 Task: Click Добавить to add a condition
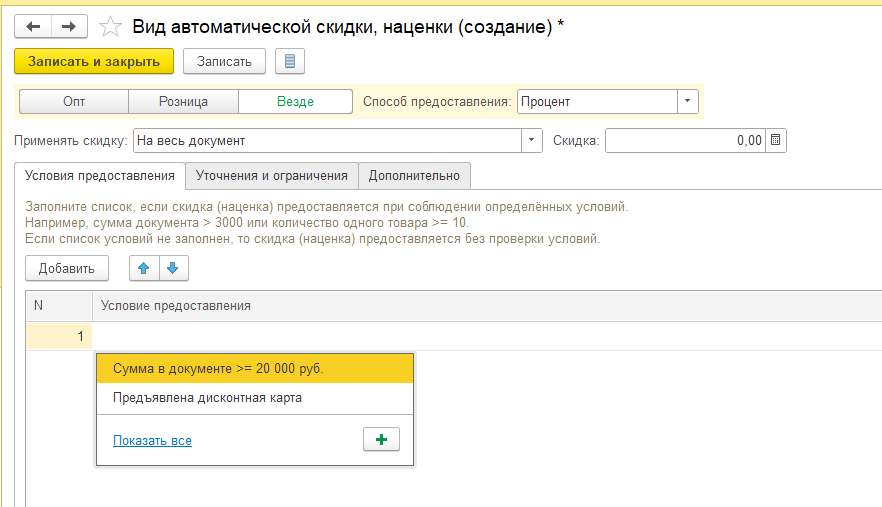coord(67,268)
